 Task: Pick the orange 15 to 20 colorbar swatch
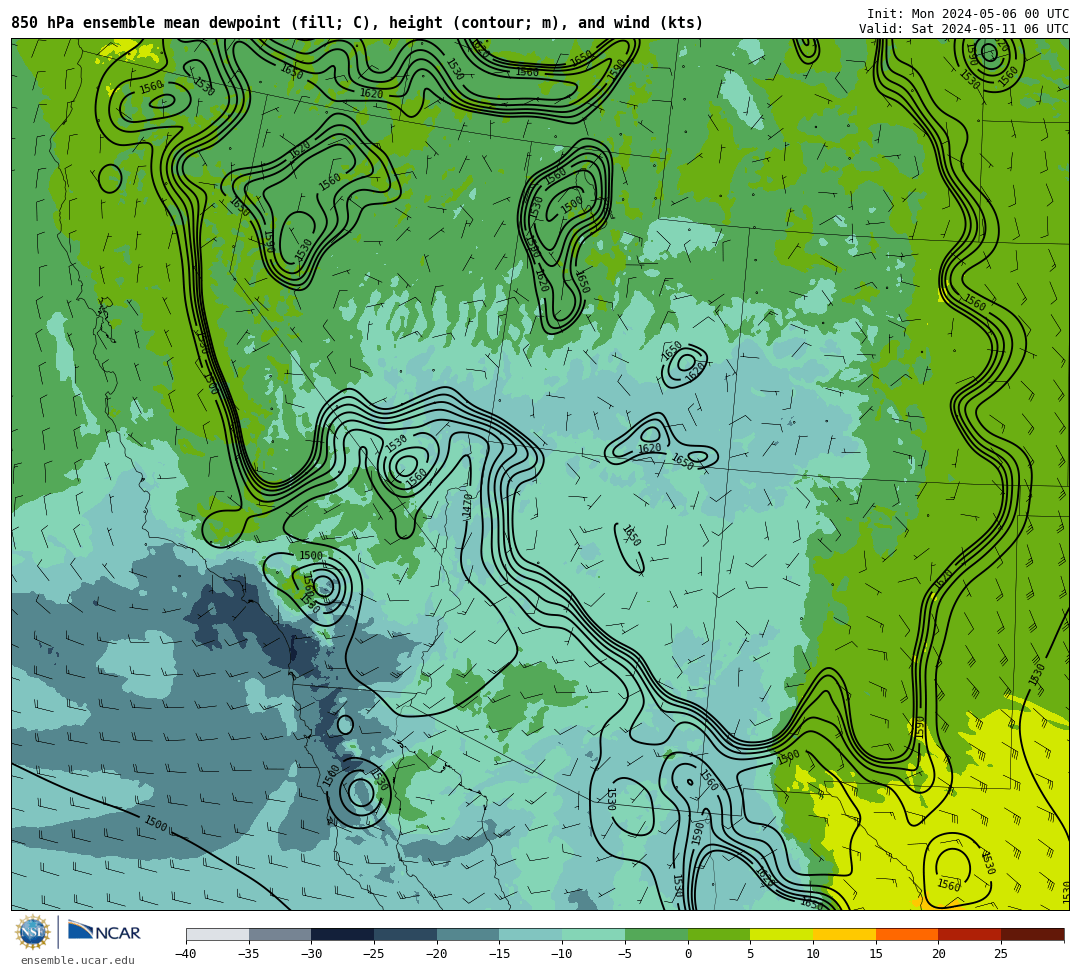[906, 934]
